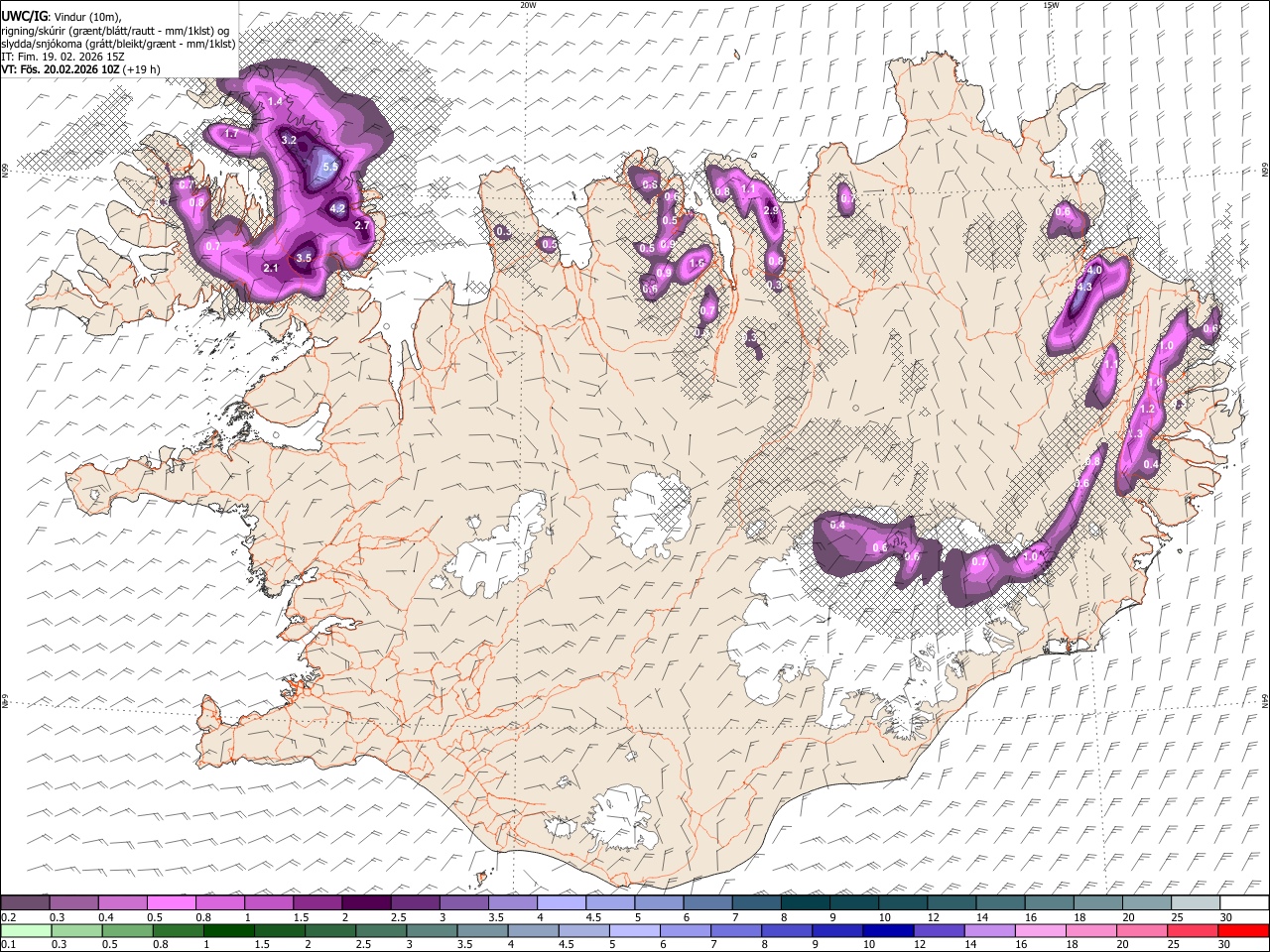Image resolution: width=1270 pixels, height=952 pixels.
Task: Click the 1.4 value label on the map
Action: pos(275,101)
